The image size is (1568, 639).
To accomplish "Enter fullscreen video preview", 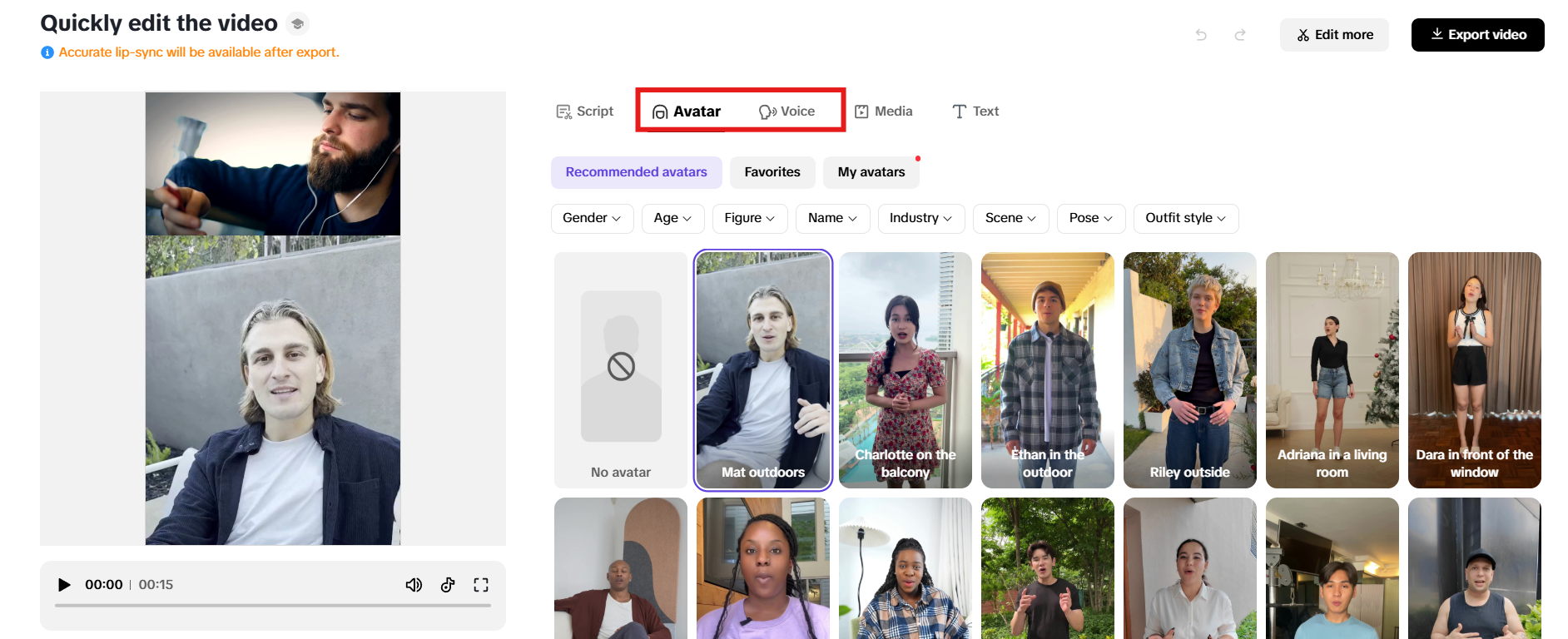I will 481,585.
